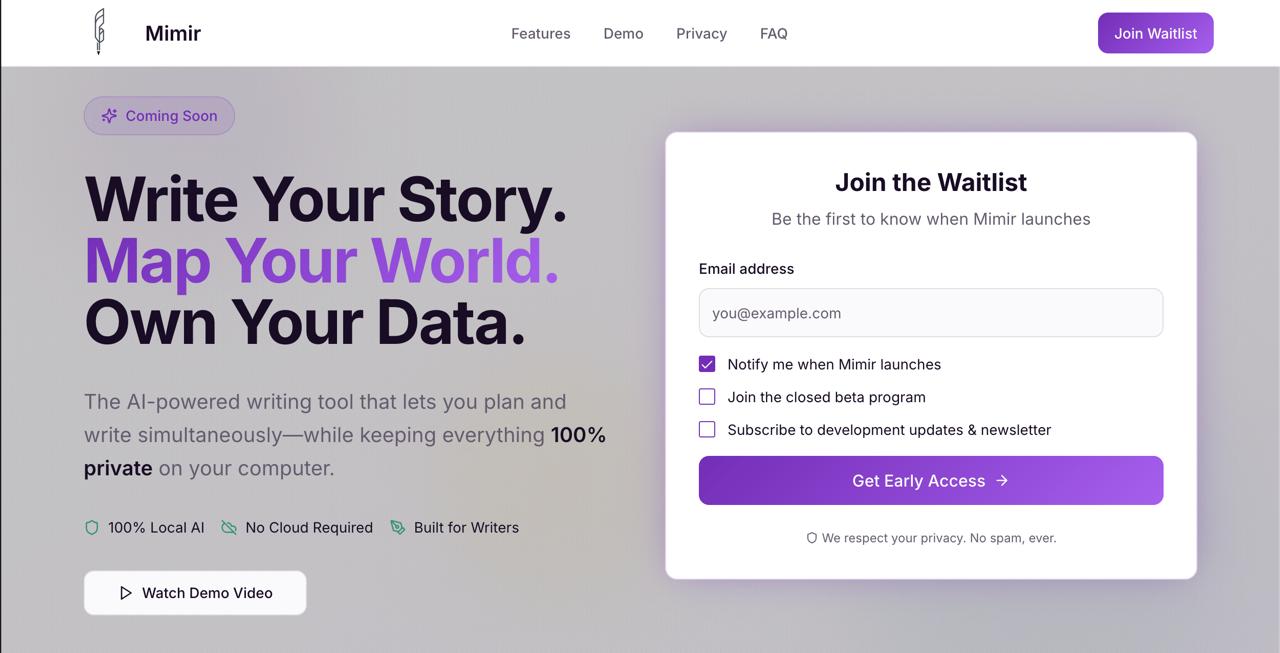
Task: Click the Mimir brand name
Action: [x=173, y=34]
